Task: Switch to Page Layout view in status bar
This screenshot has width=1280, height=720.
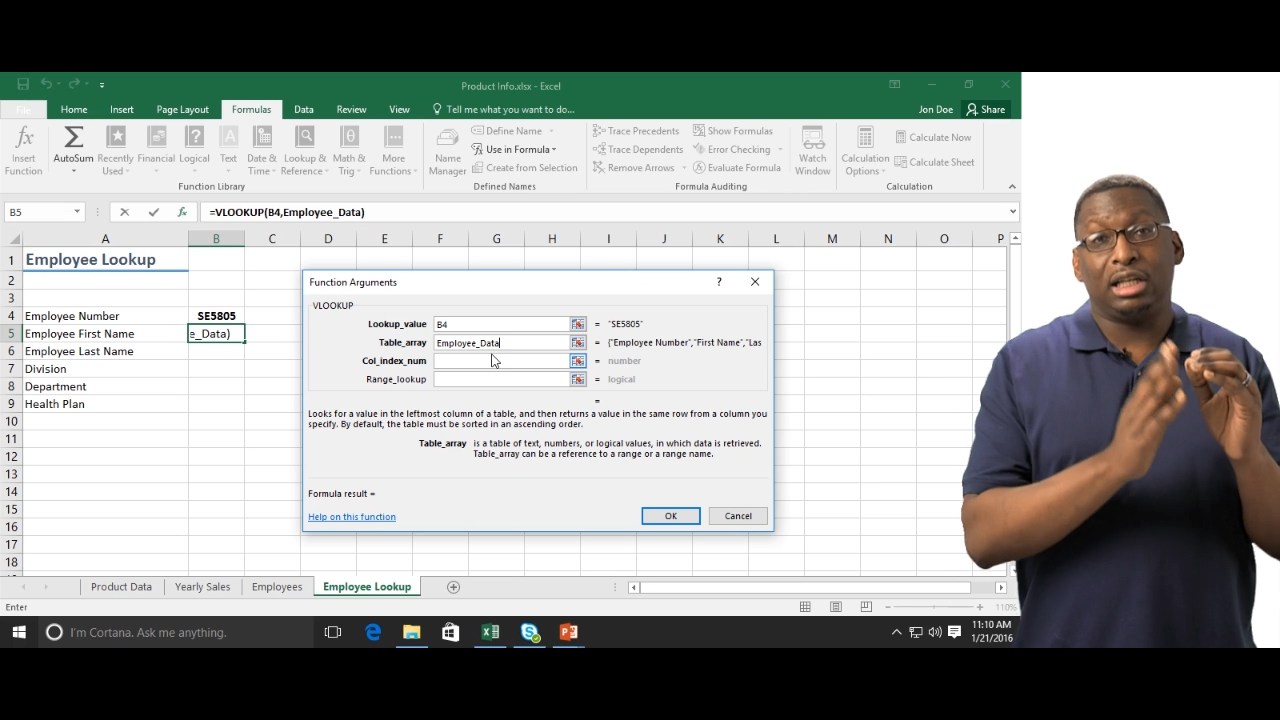Action: 836,607
